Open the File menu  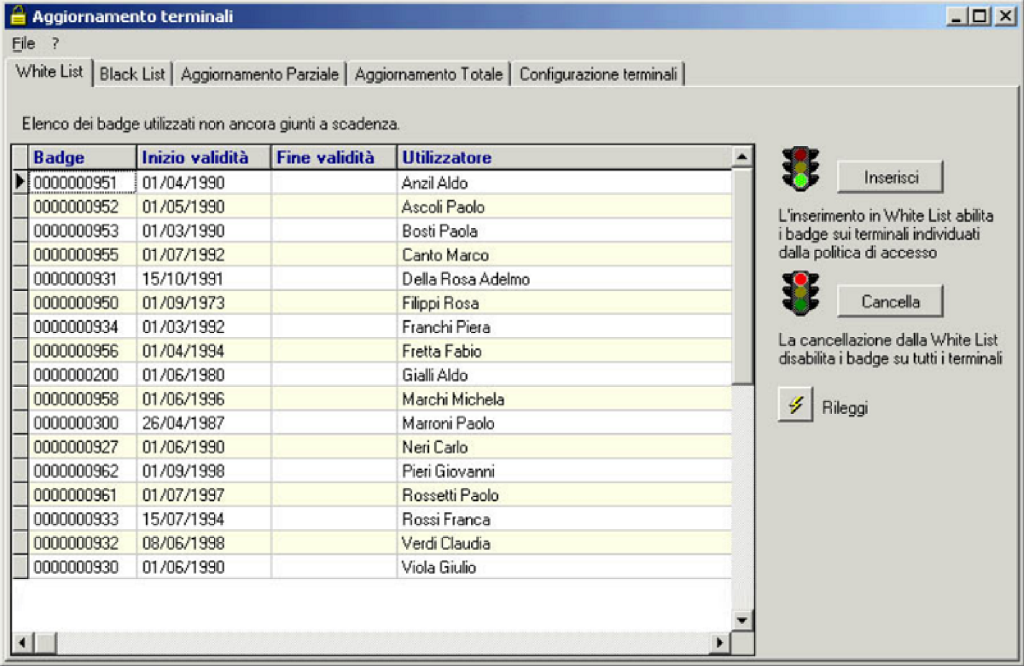pyautogui.click(x=23, y=44)
